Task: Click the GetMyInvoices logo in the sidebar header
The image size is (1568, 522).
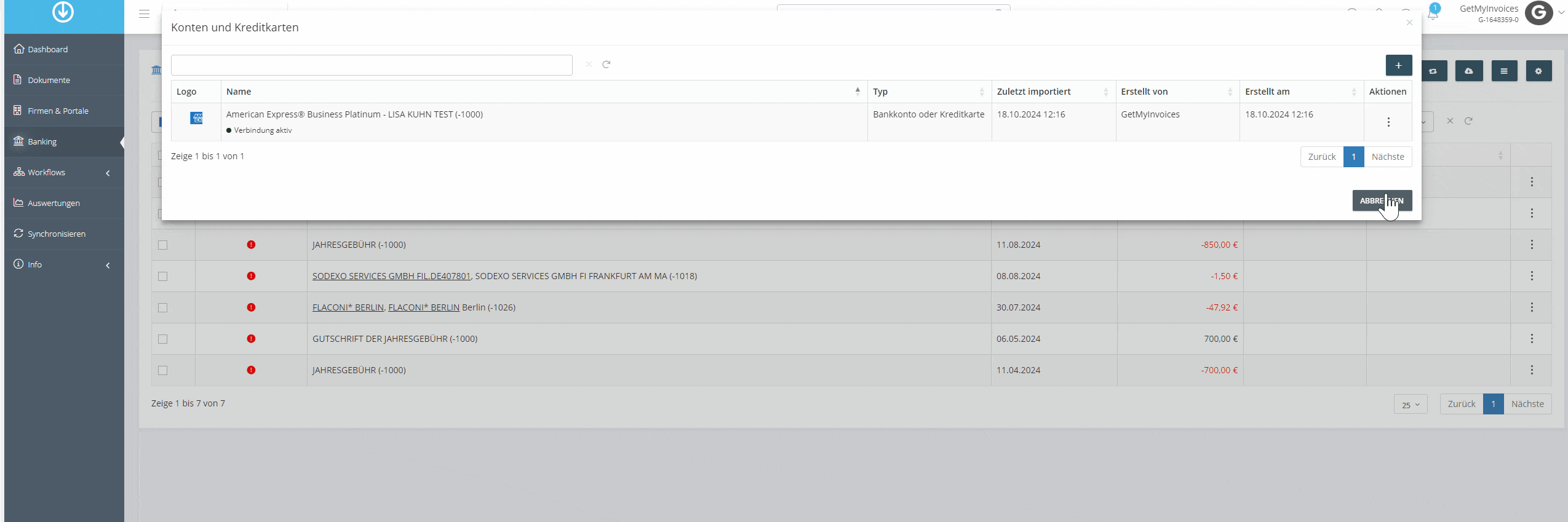Action: pos(63,12)
